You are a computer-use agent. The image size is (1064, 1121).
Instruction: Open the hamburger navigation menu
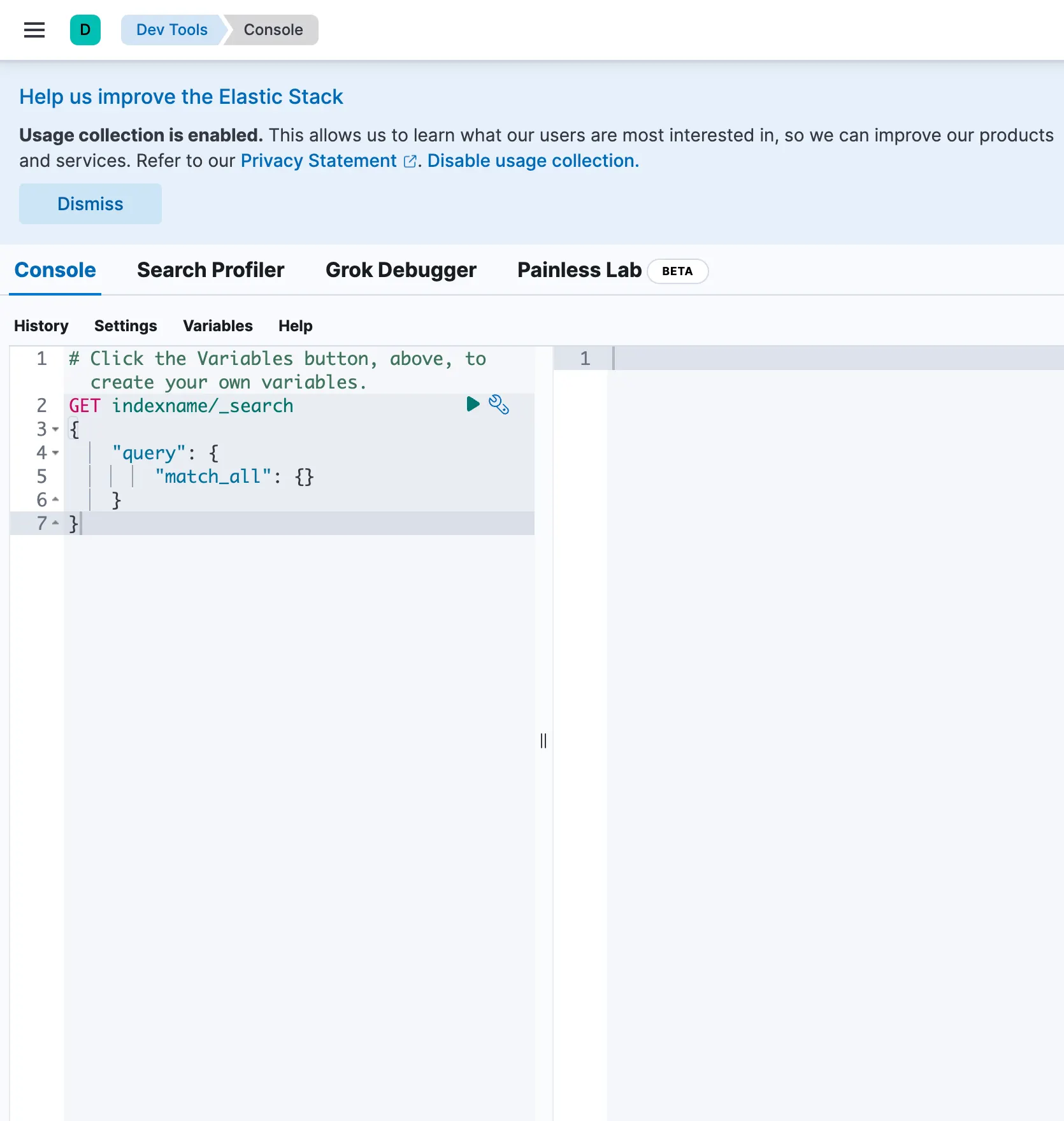(34, 30)
